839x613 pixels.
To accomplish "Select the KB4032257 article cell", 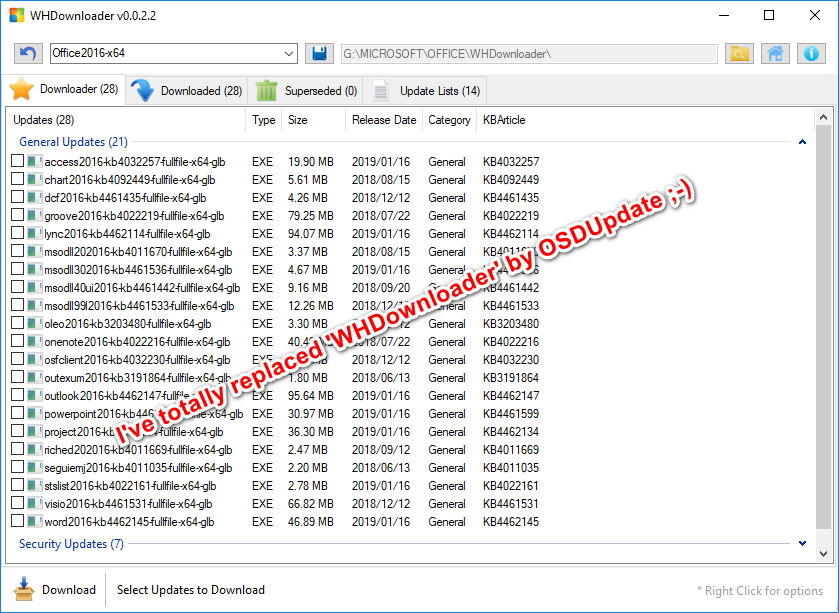I will pyautogui.click(x=511, y=162).
